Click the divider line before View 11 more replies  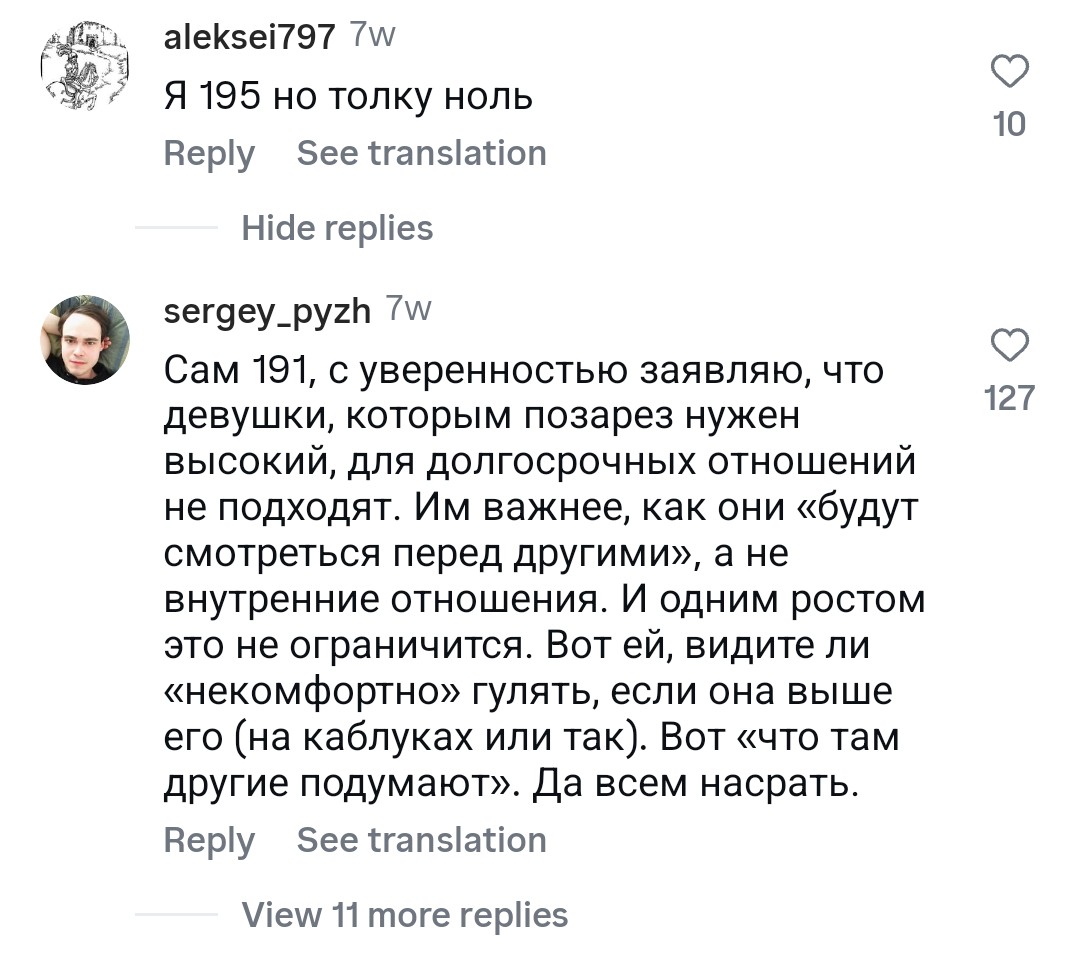[175, 915]
